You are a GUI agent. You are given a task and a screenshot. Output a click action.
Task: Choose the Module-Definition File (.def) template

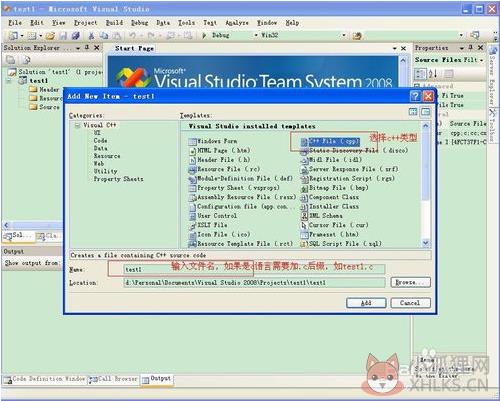241,179
